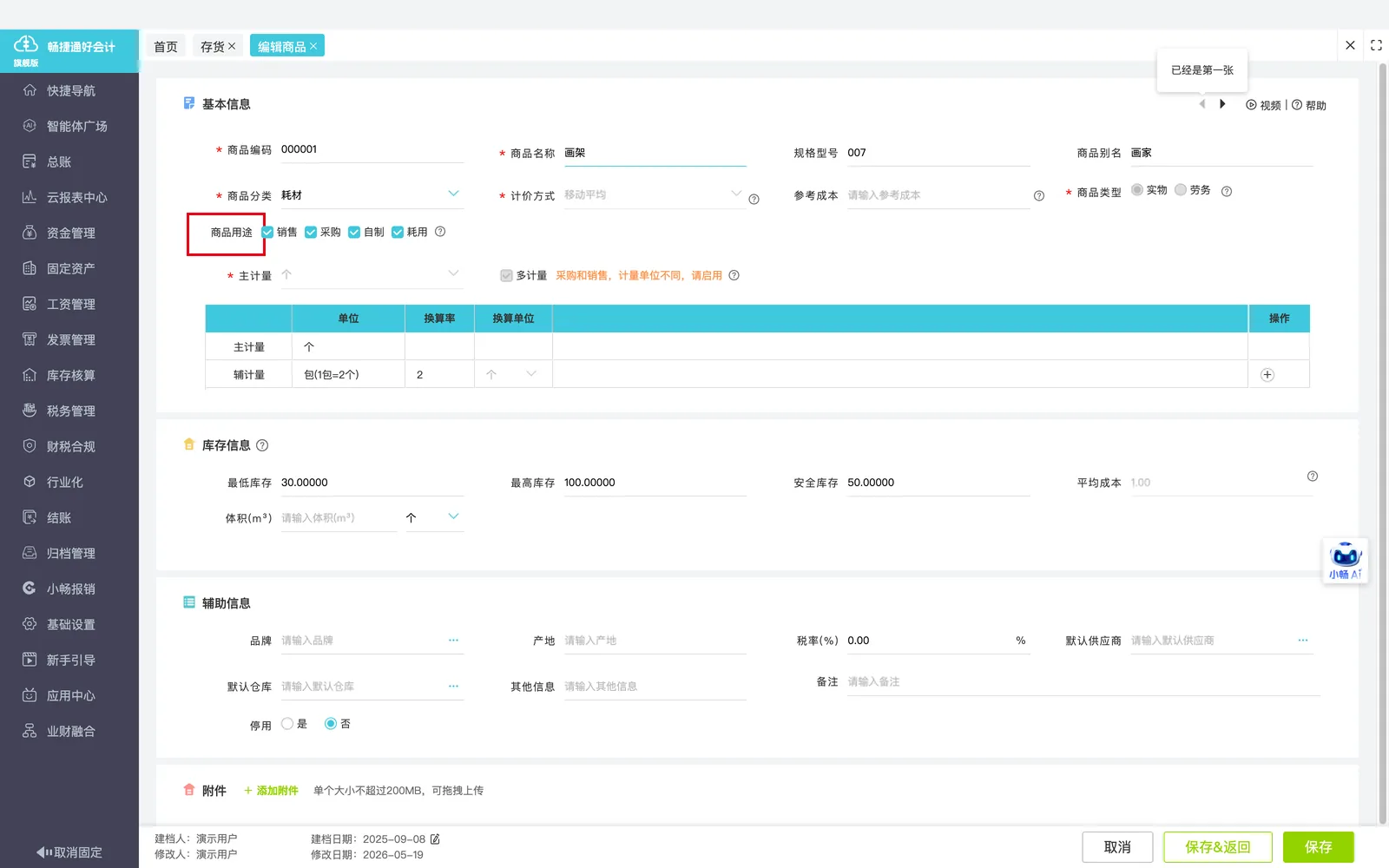Close the 编辑商品 tab
This screenshot has height=868, width=1389.
[x=313, y=46]
